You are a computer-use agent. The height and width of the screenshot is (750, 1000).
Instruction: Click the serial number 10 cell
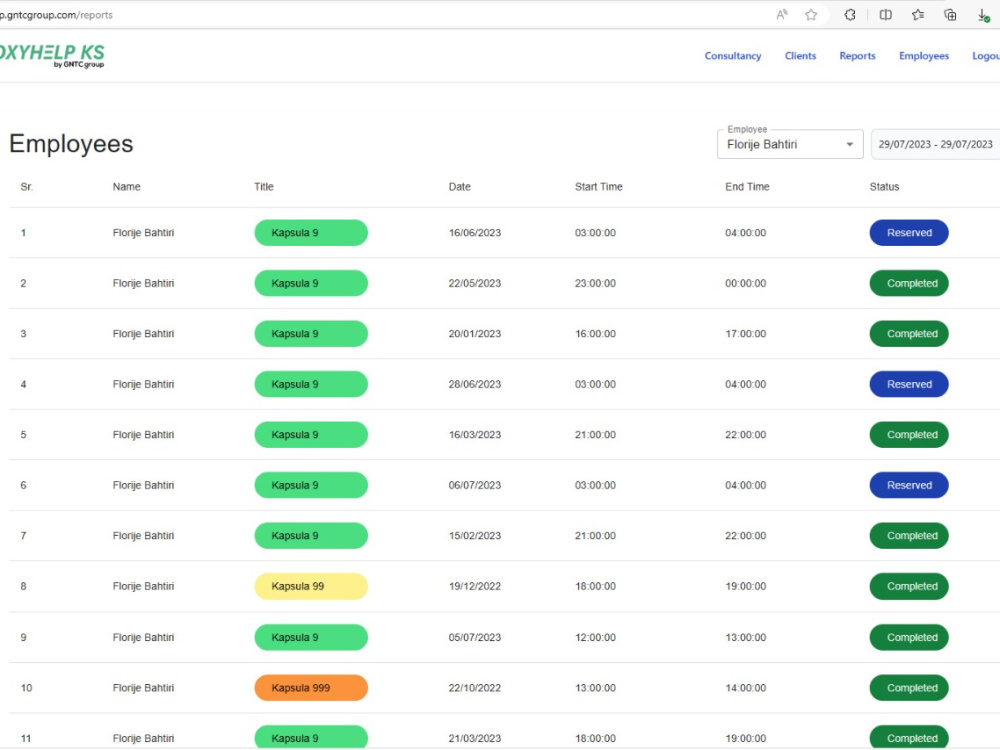pyautogui.click(x=26, y=688)
